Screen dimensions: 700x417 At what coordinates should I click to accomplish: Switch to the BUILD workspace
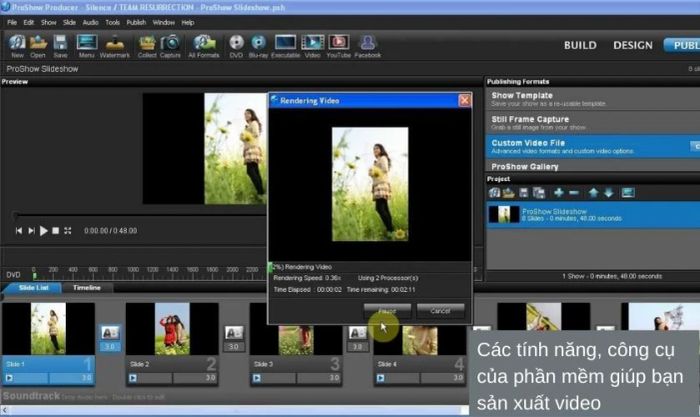pos(580,45)
